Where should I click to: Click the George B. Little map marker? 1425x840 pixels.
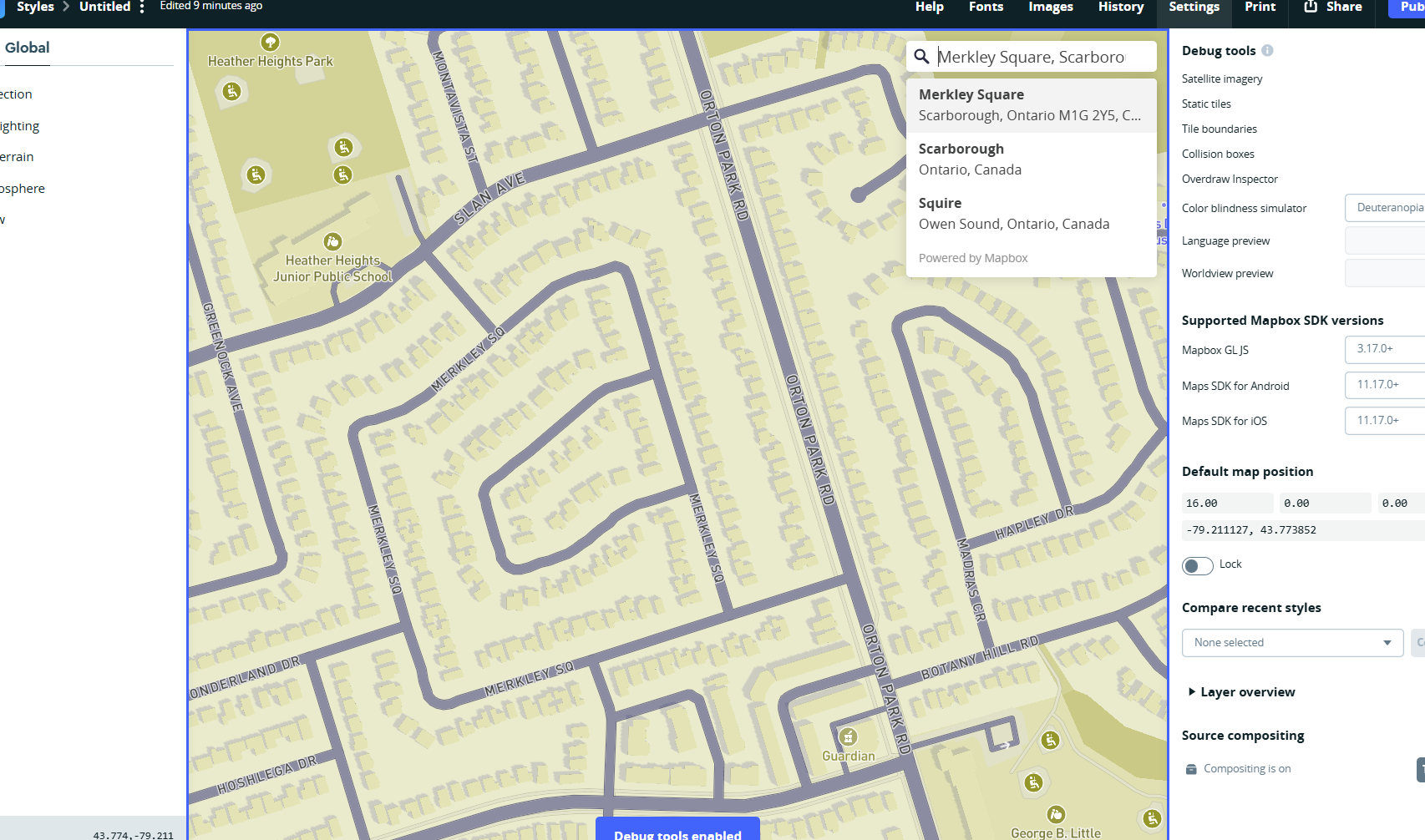[x=1056, y=814]
